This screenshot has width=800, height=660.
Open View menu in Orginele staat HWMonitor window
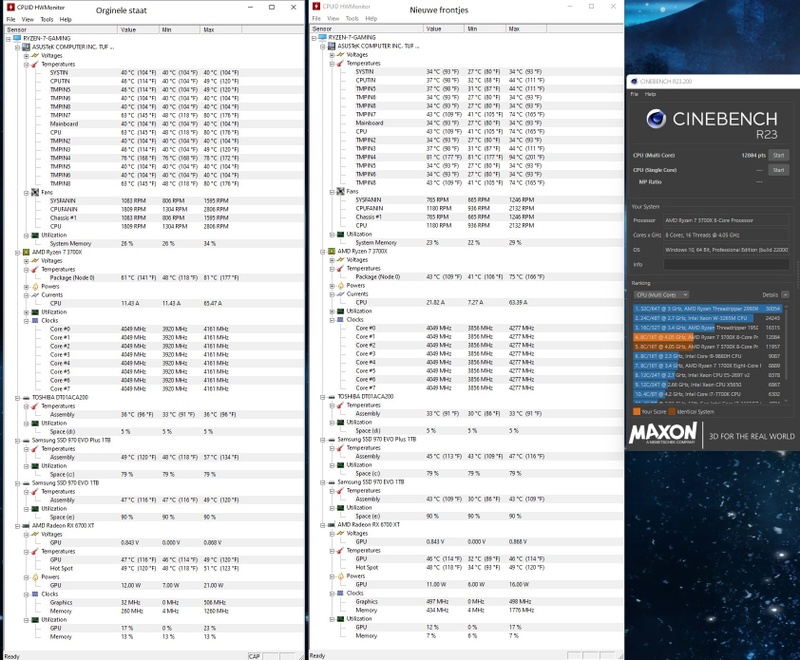point(28,19)
